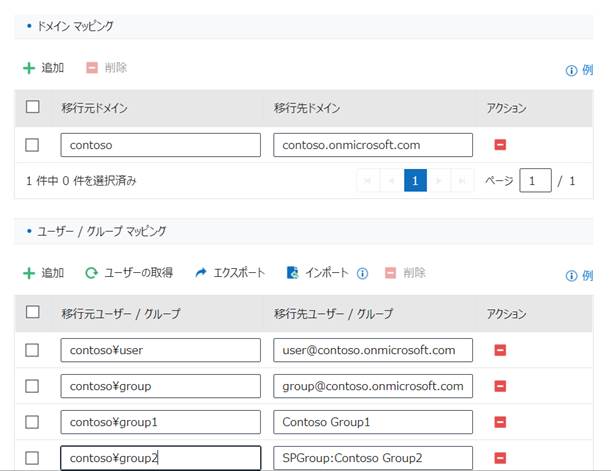Viewport: 611px width, 471px height.
Task: Edit the source domain field containing contoso
Action: (161, 145)
